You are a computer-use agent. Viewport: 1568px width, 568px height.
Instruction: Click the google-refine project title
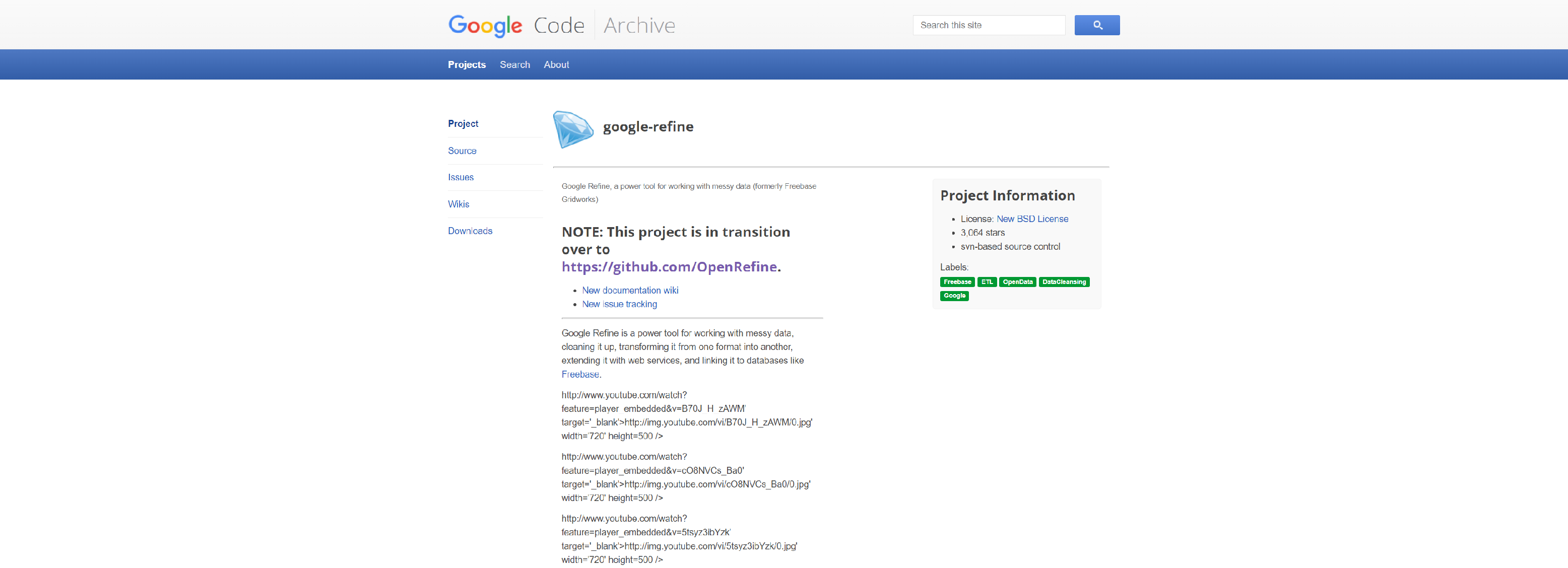click(647, 126)
